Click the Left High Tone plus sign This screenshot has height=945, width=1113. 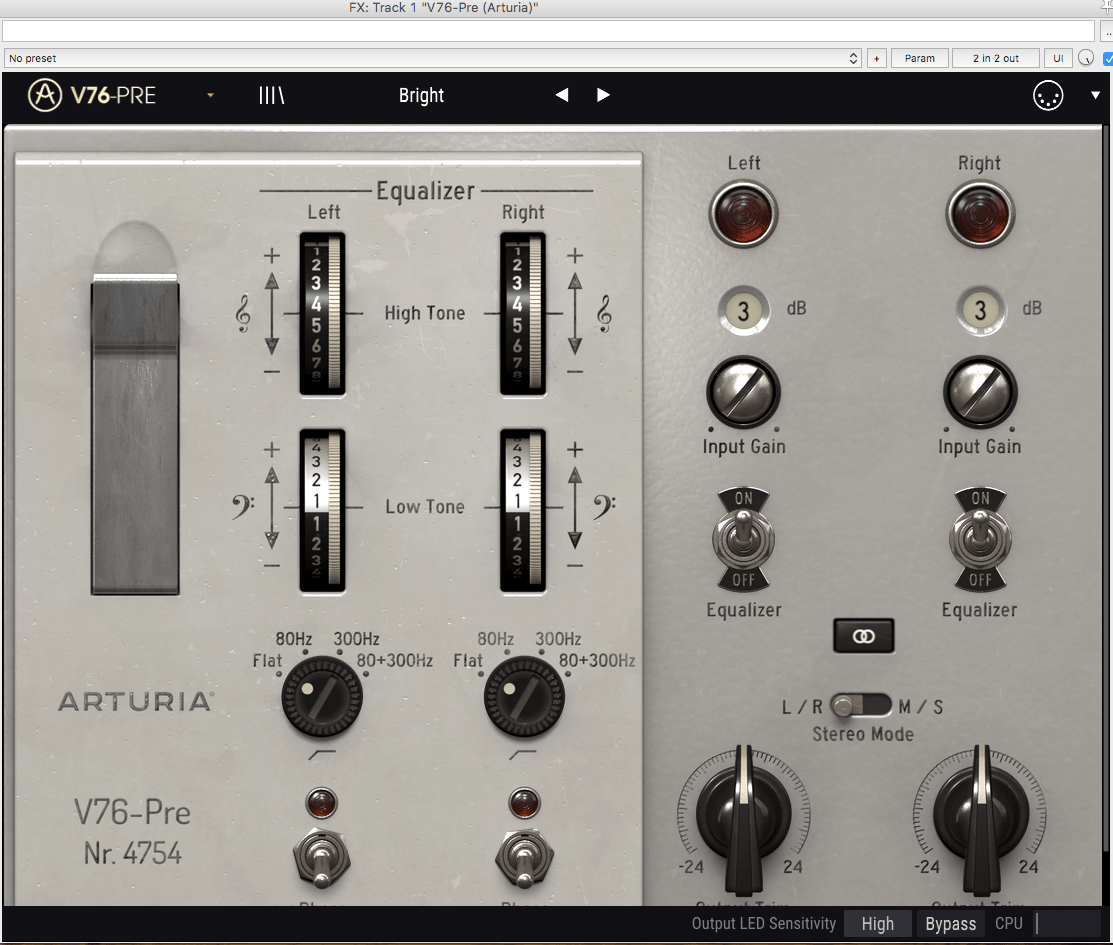(x=272, y=256)
